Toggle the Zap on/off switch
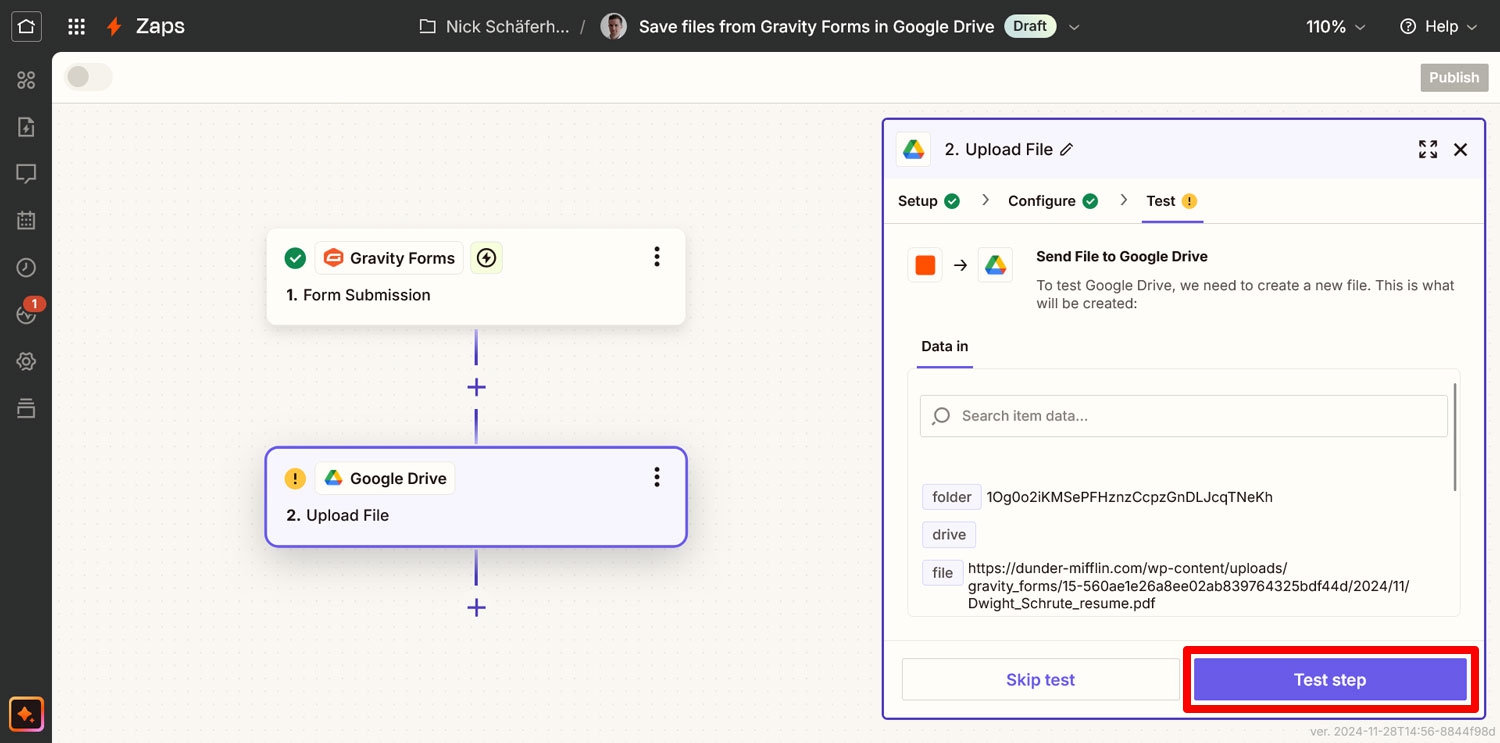The image size is (1500, 743). click(x=89, y=77)
